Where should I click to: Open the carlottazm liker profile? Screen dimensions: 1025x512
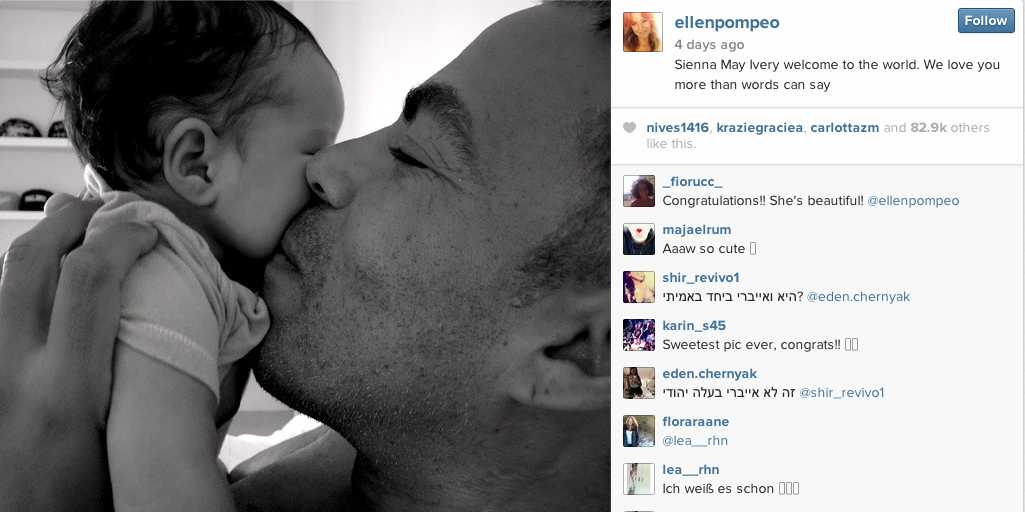pos(845,128)
